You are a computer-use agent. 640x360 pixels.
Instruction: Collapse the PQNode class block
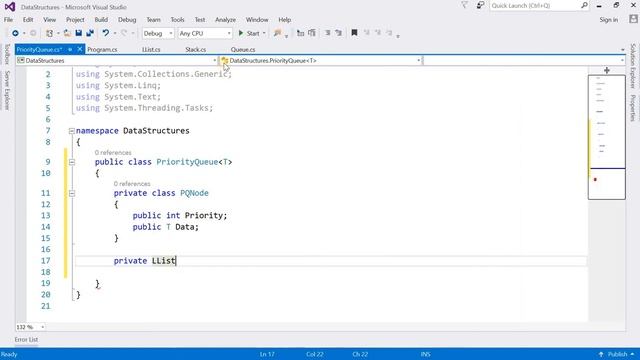click(x=72, y=193)
